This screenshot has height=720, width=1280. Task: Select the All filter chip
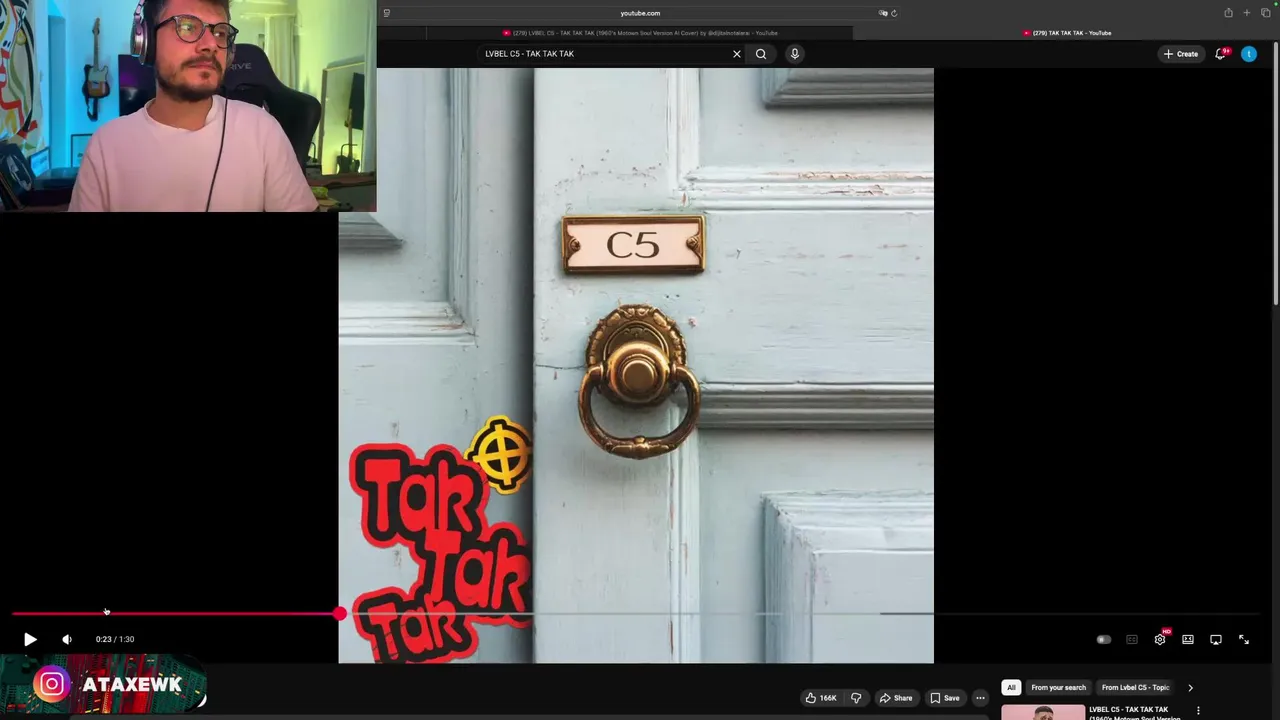point(1011,688)
